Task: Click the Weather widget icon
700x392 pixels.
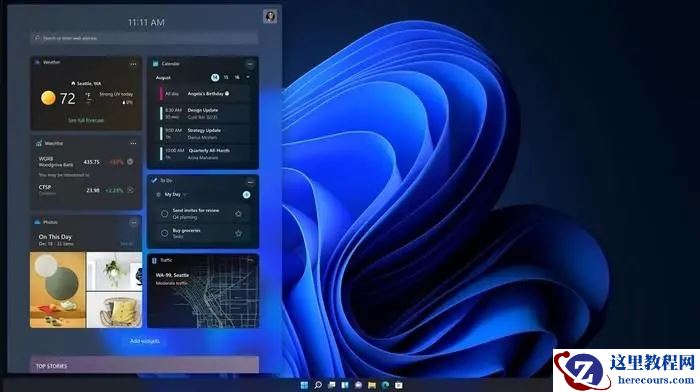Action: pyautogui.click(x=38, y=62)
